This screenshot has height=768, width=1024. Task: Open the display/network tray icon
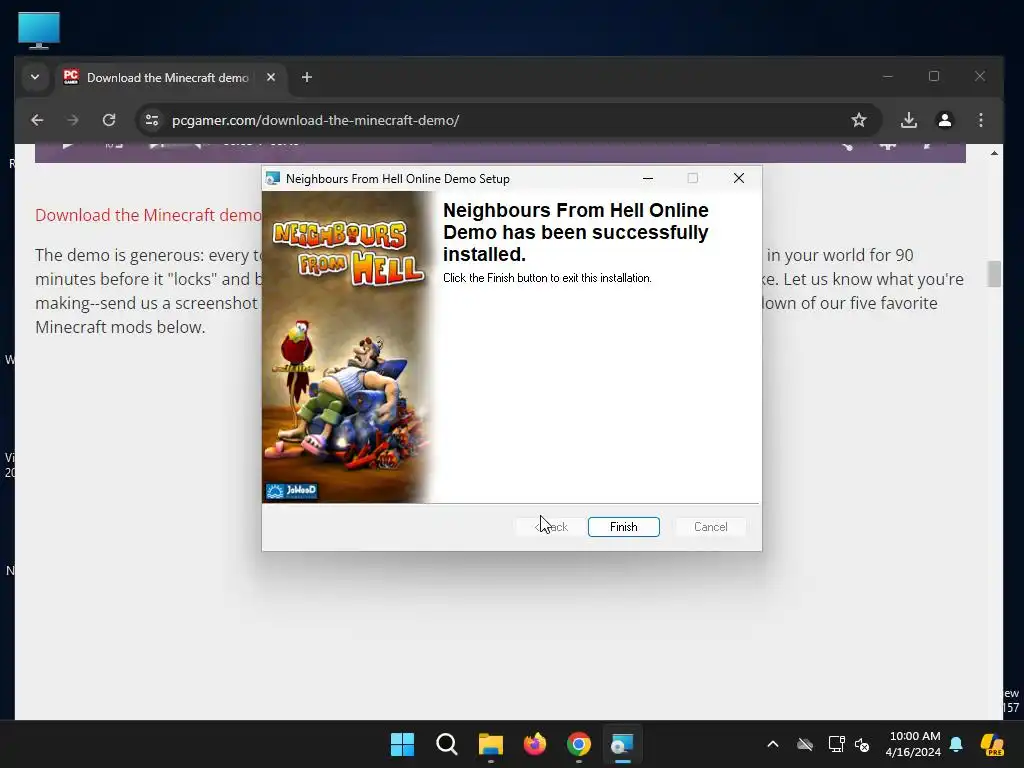(836, 744)
